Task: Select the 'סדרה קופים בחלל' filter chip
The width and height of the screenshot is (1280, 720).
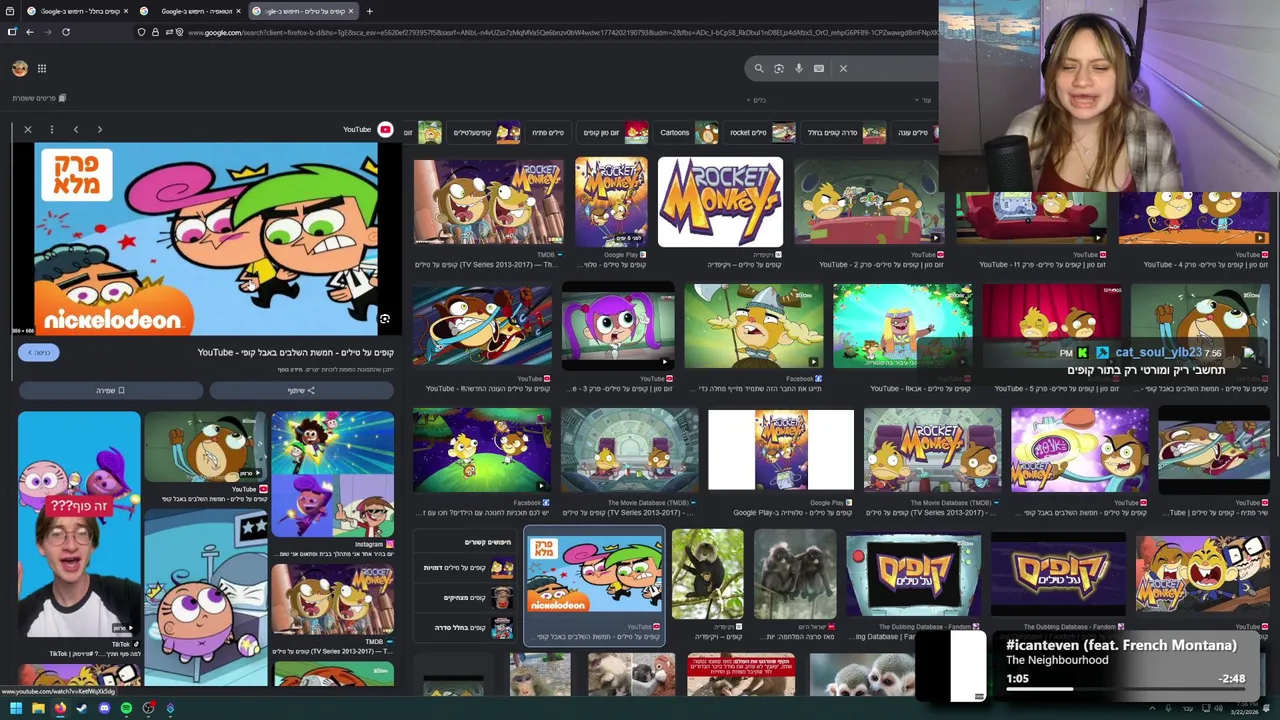Action: coord(846,132)
